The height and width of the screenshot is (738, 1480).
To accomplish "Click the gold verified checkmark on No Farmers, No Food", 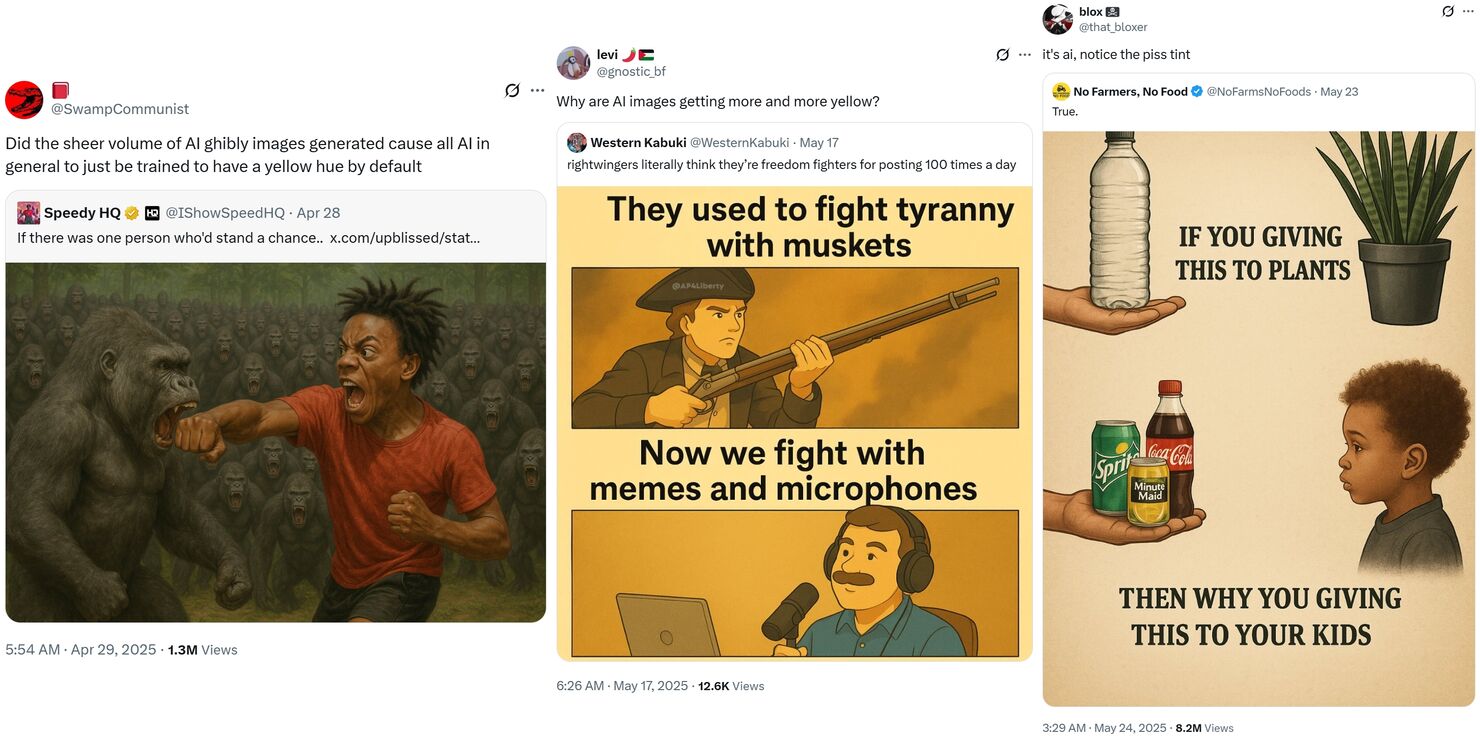I will click(x=1196, y=90).
